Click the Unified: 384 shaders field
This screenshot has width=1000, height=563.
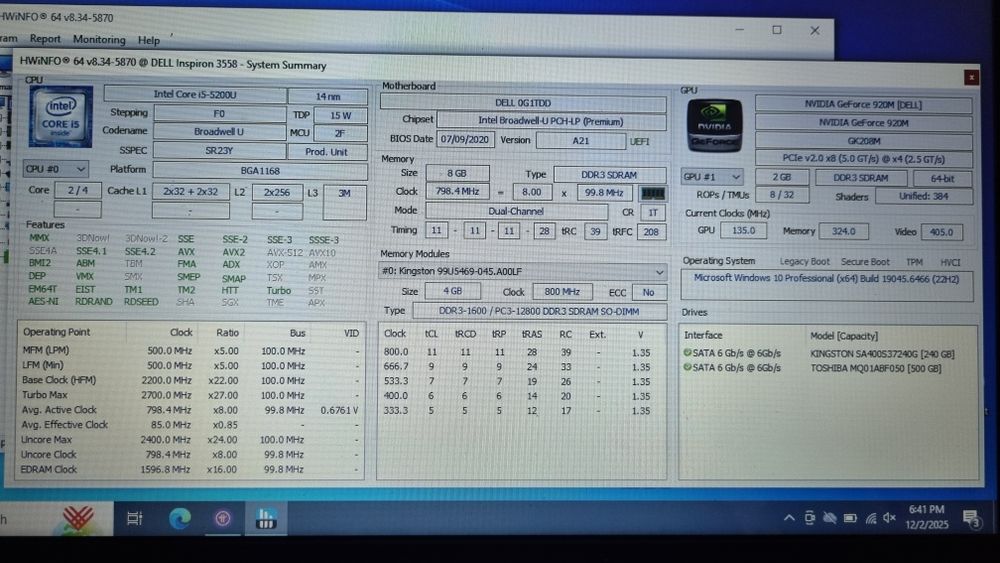point(923,196)
